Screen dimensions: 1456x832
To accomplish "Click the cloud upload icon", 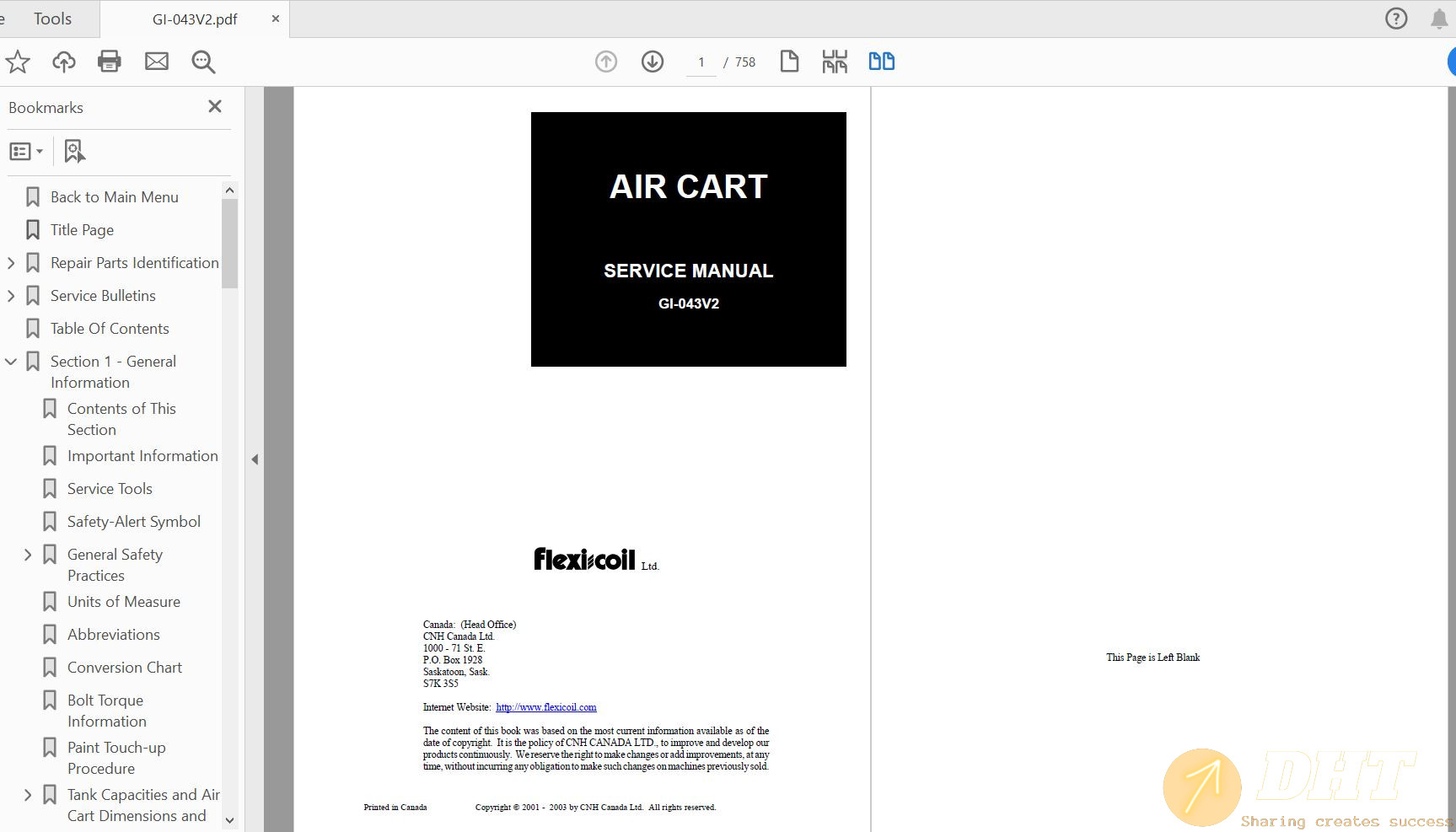I will [64, 62].
